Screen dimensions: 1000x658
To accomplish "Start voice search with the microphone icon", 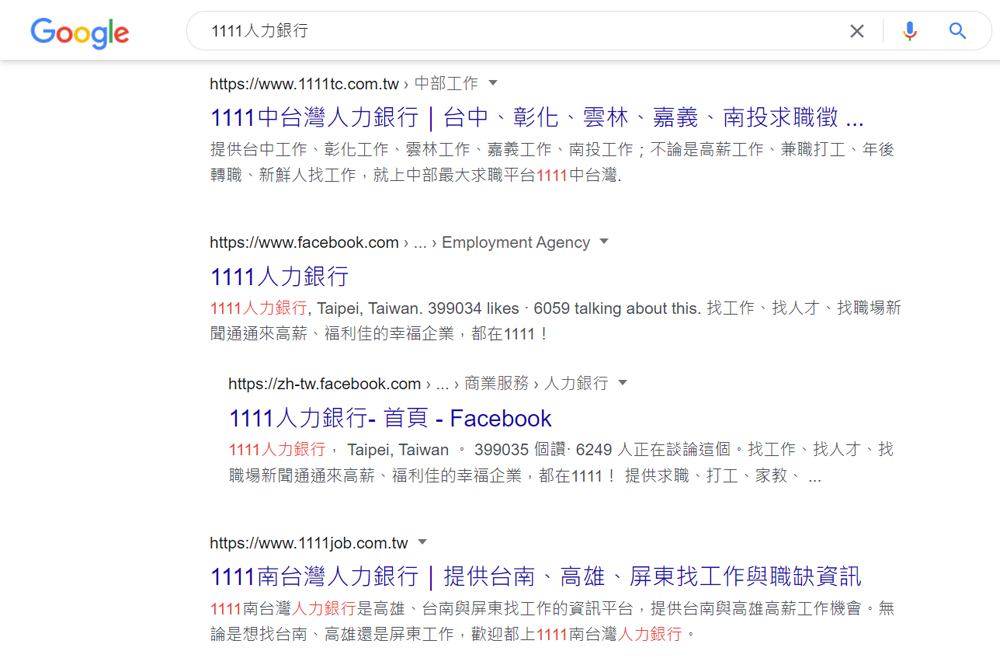I will click(909, 31).
